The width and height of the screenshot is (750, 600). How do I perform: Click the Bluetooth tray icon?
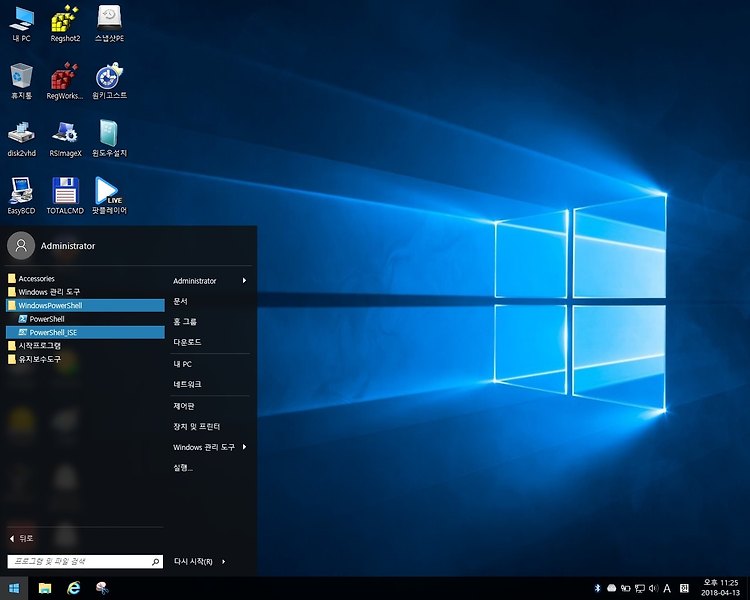[597, 588]
